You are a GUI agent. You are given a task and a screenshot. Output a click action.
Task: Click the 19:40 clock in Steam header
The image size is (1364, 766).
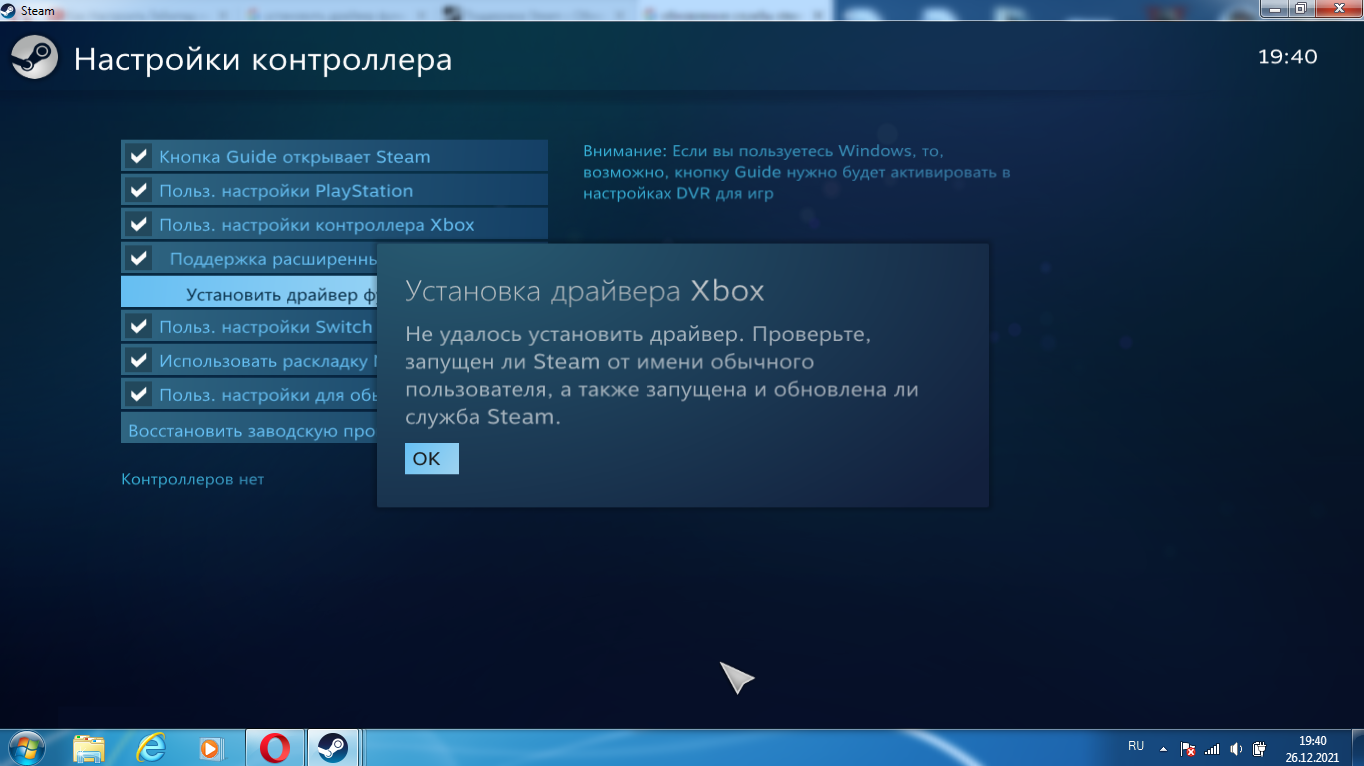1287,57
